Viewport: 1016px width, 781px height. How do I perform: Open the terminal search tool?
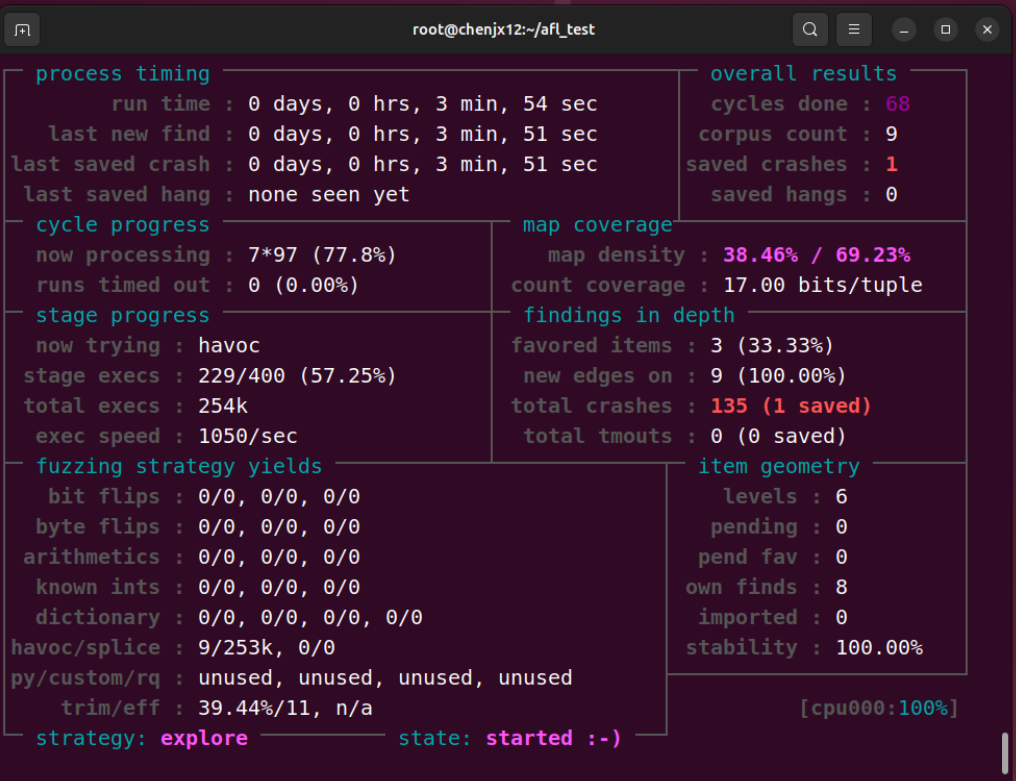pyautogui.click(x=810, y=30)
